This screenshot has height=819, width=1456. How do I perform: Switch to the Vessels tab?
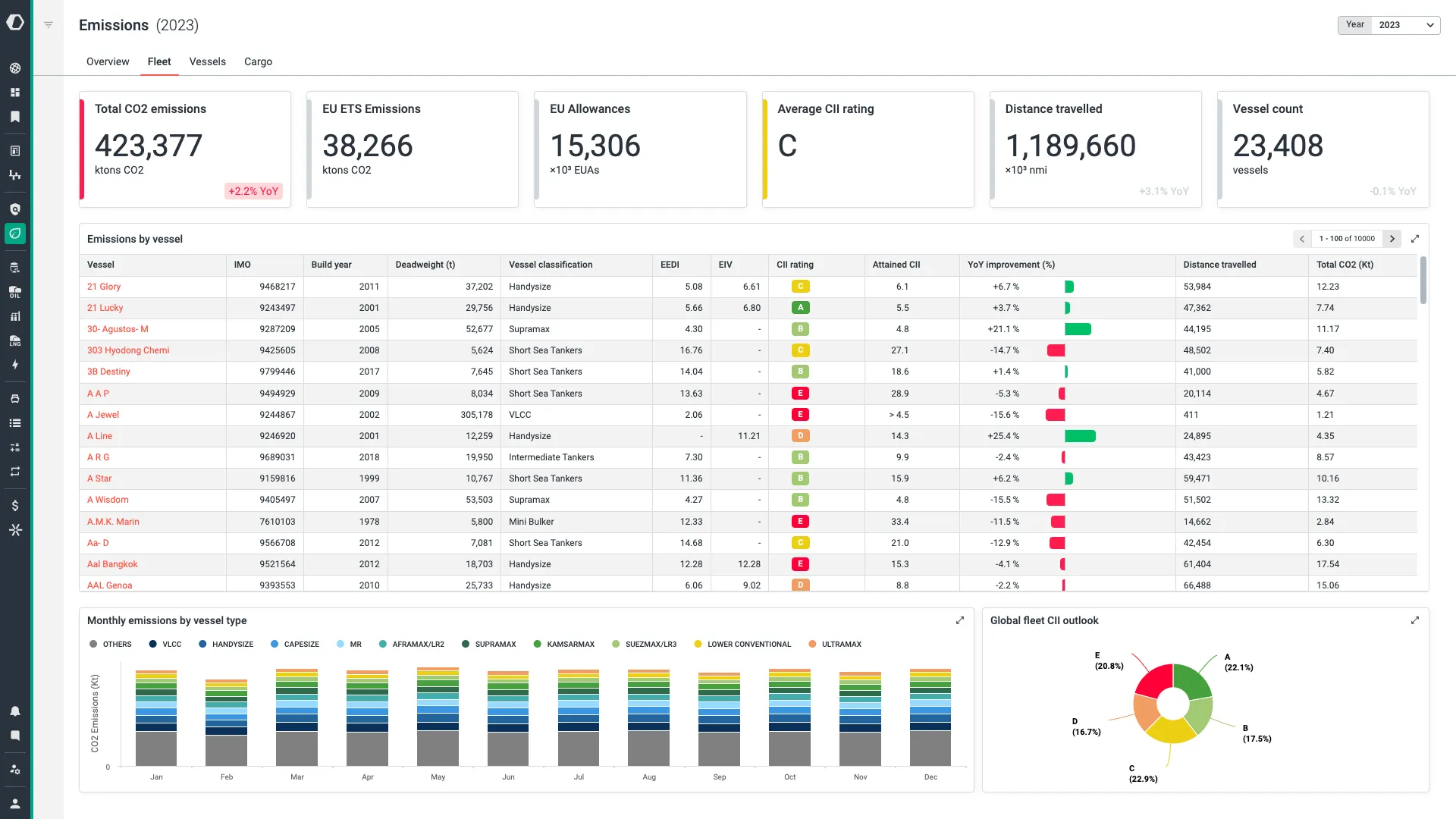point(207,61)
